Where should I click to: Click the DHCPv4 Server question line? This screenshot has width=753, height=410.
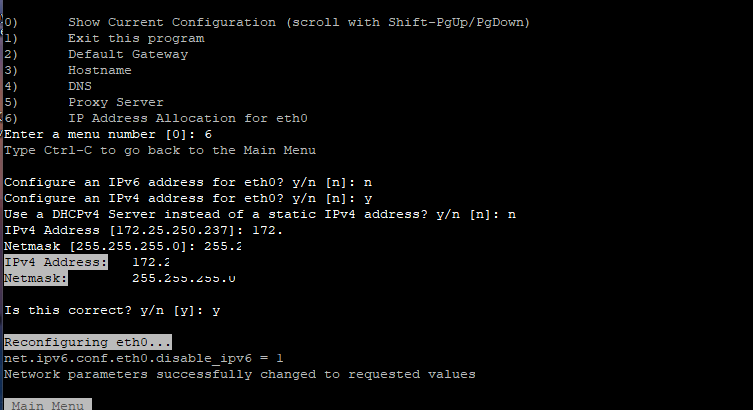pos(260,214)
